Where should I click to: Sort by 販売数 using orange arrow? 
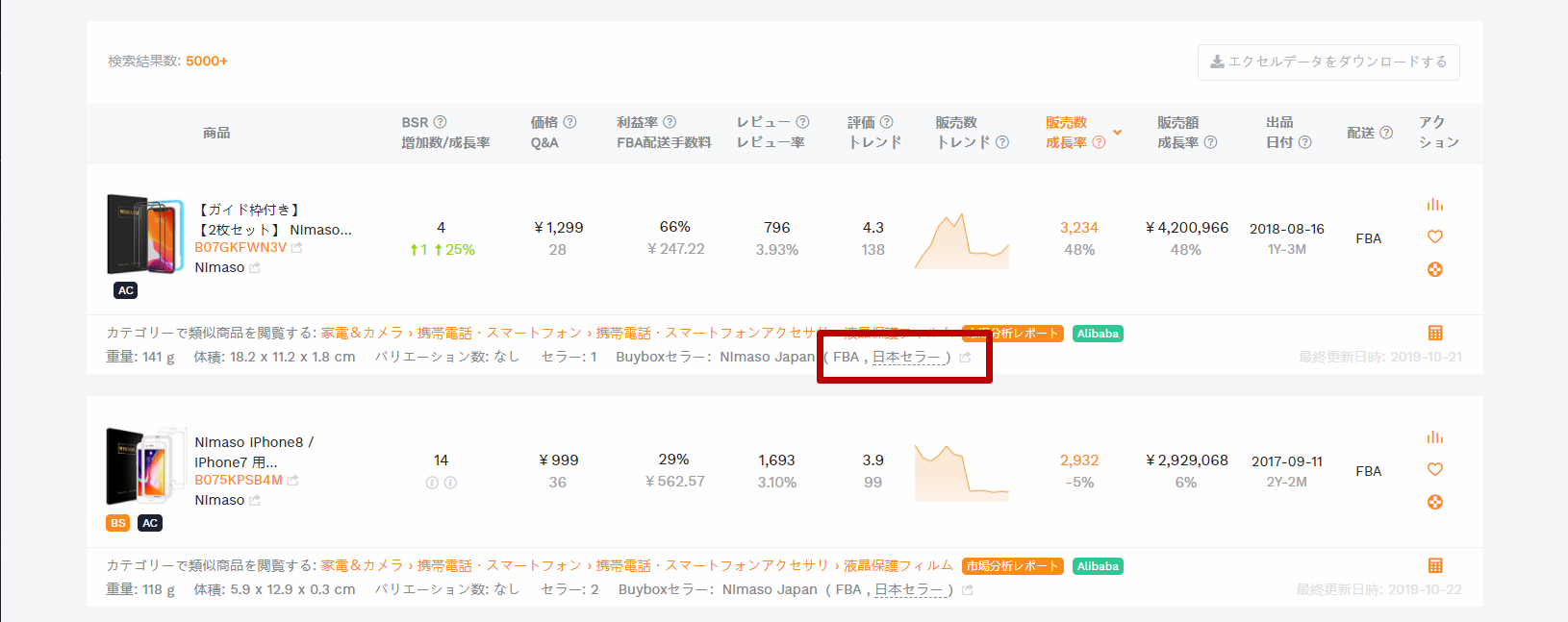tap(1117, 133)
